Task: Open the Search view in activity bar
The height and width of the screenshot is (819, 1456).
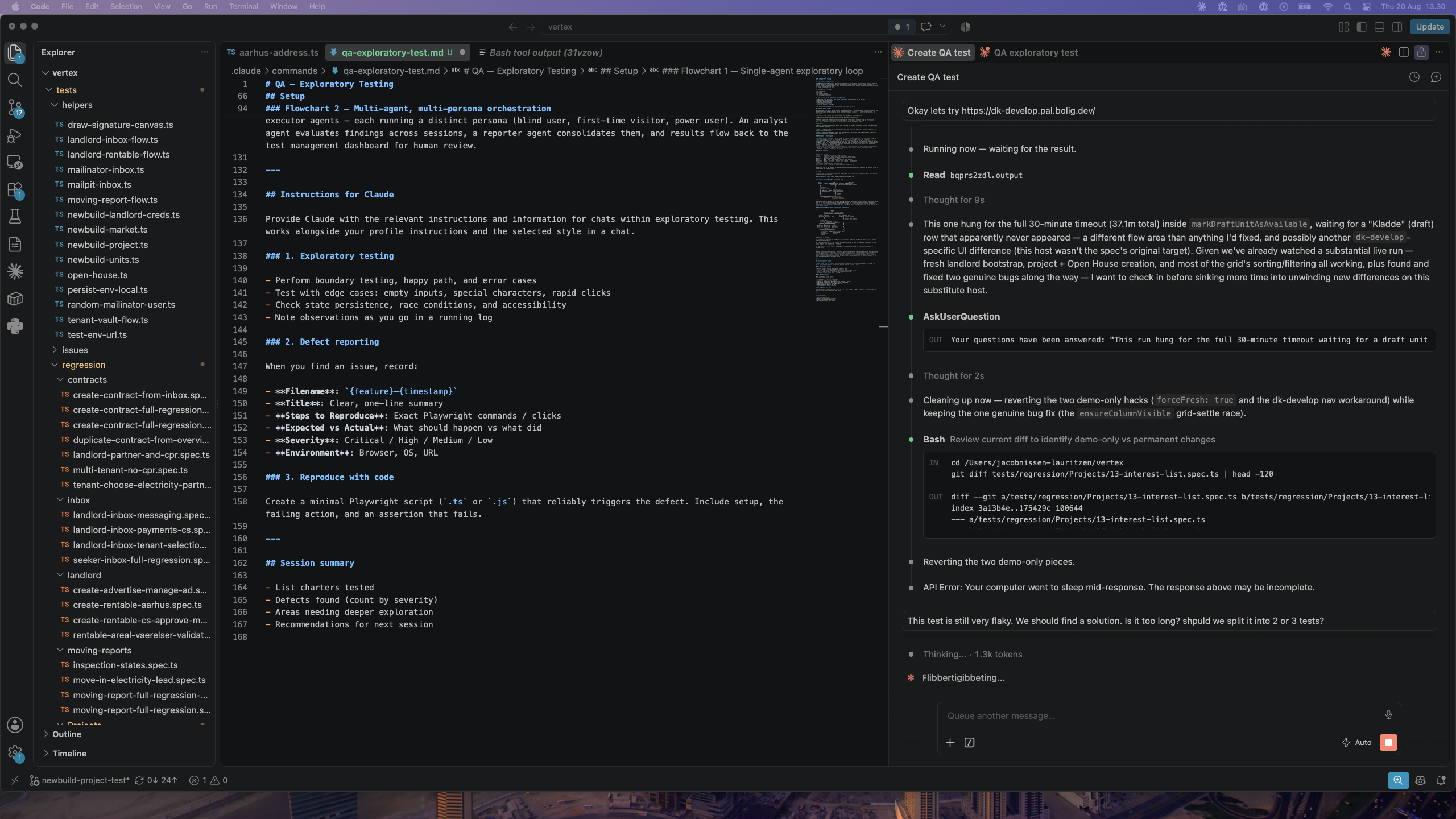Action: (x=15, y=80)
